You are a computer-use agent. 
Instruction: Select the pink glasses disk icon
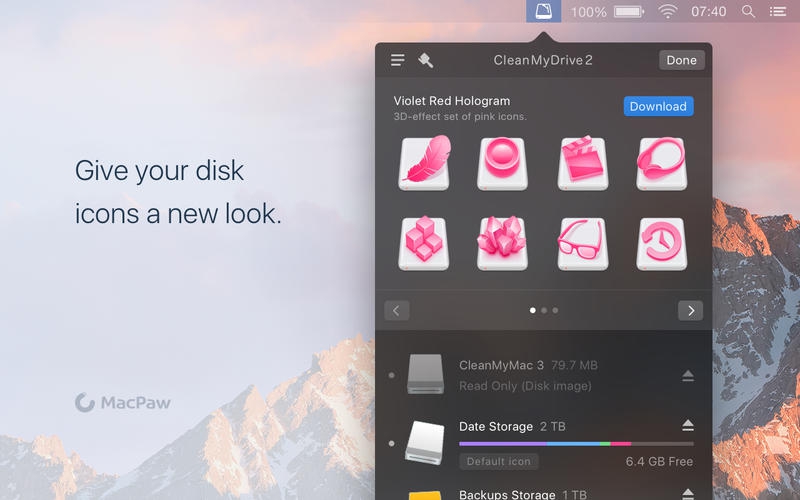click(x=582, y=244)
